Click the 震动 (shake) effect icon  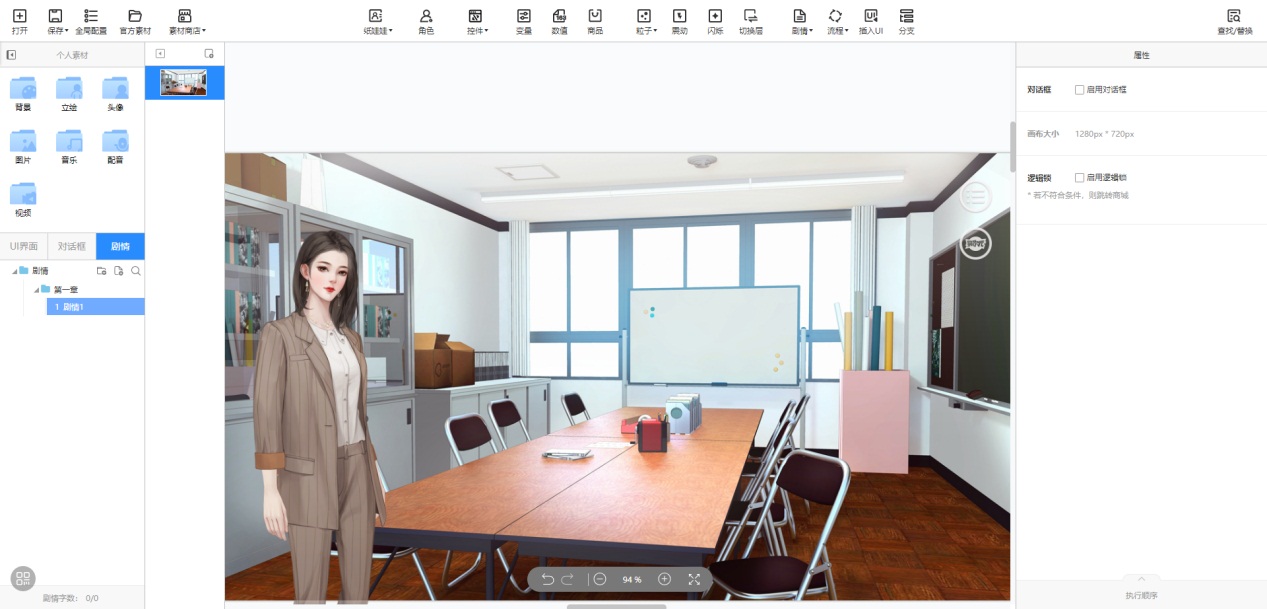[679, 21]
